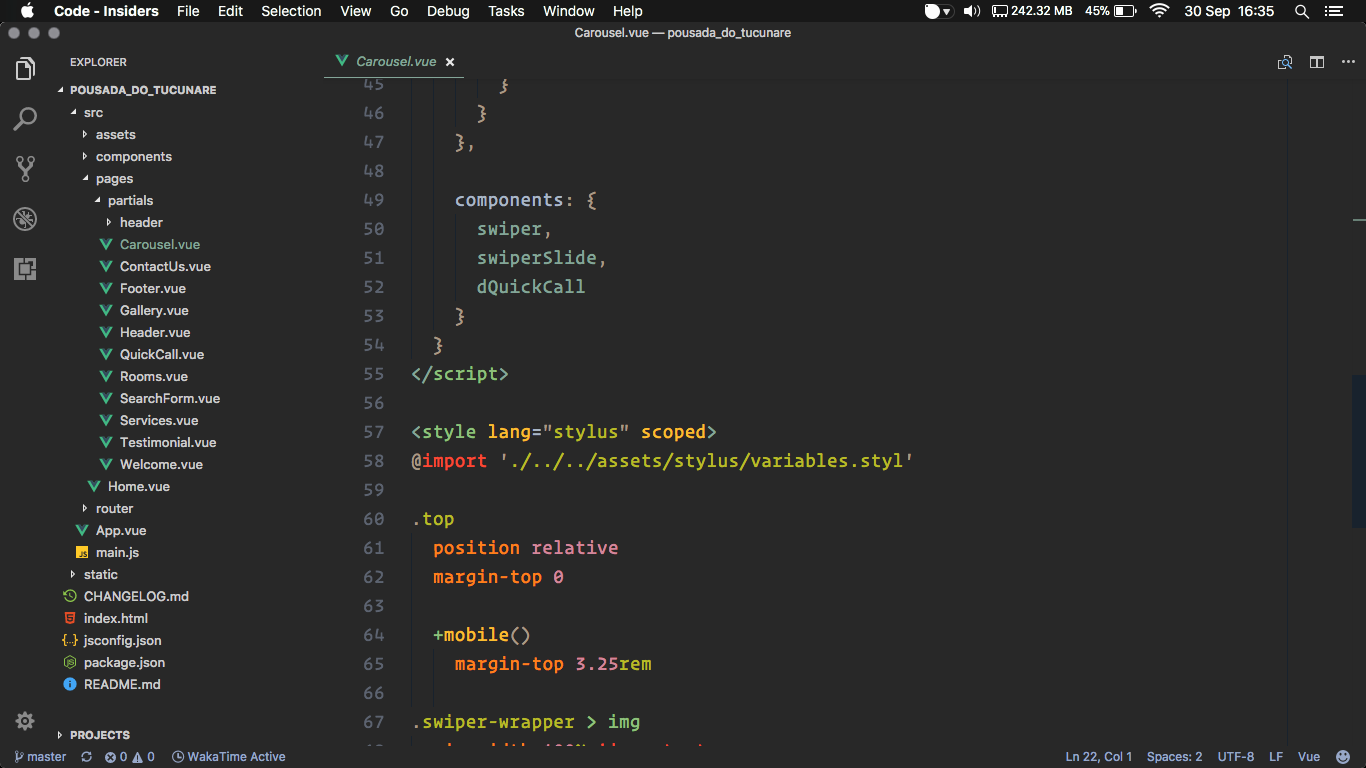Viewport: 1366px width, 768px height.
Task: Open the Debug menu
Action: coord(448,11)
